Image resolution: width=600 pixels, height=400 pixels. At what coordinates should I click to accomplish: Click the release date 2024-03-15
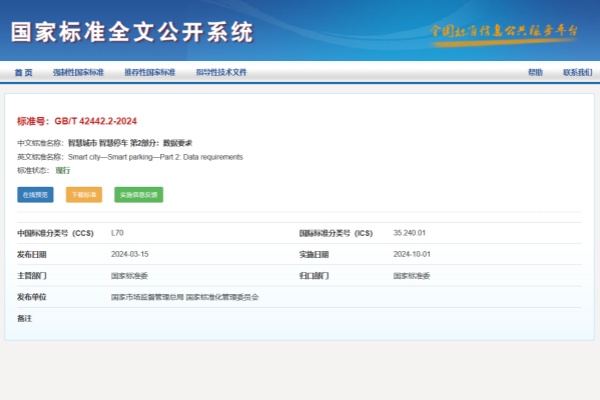pyautogui.click(x=130, y=254)
